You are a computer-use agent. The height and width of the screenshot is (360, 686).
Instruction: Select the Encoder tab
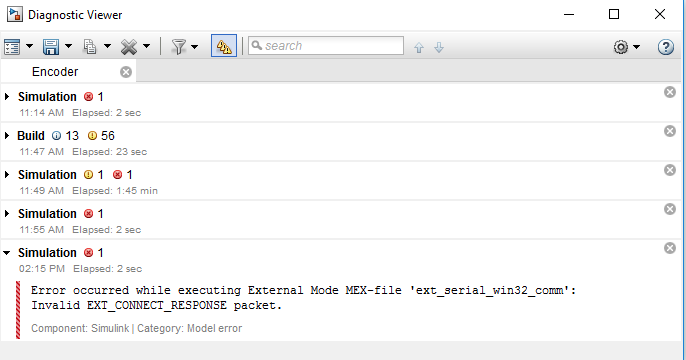[55, 72]
